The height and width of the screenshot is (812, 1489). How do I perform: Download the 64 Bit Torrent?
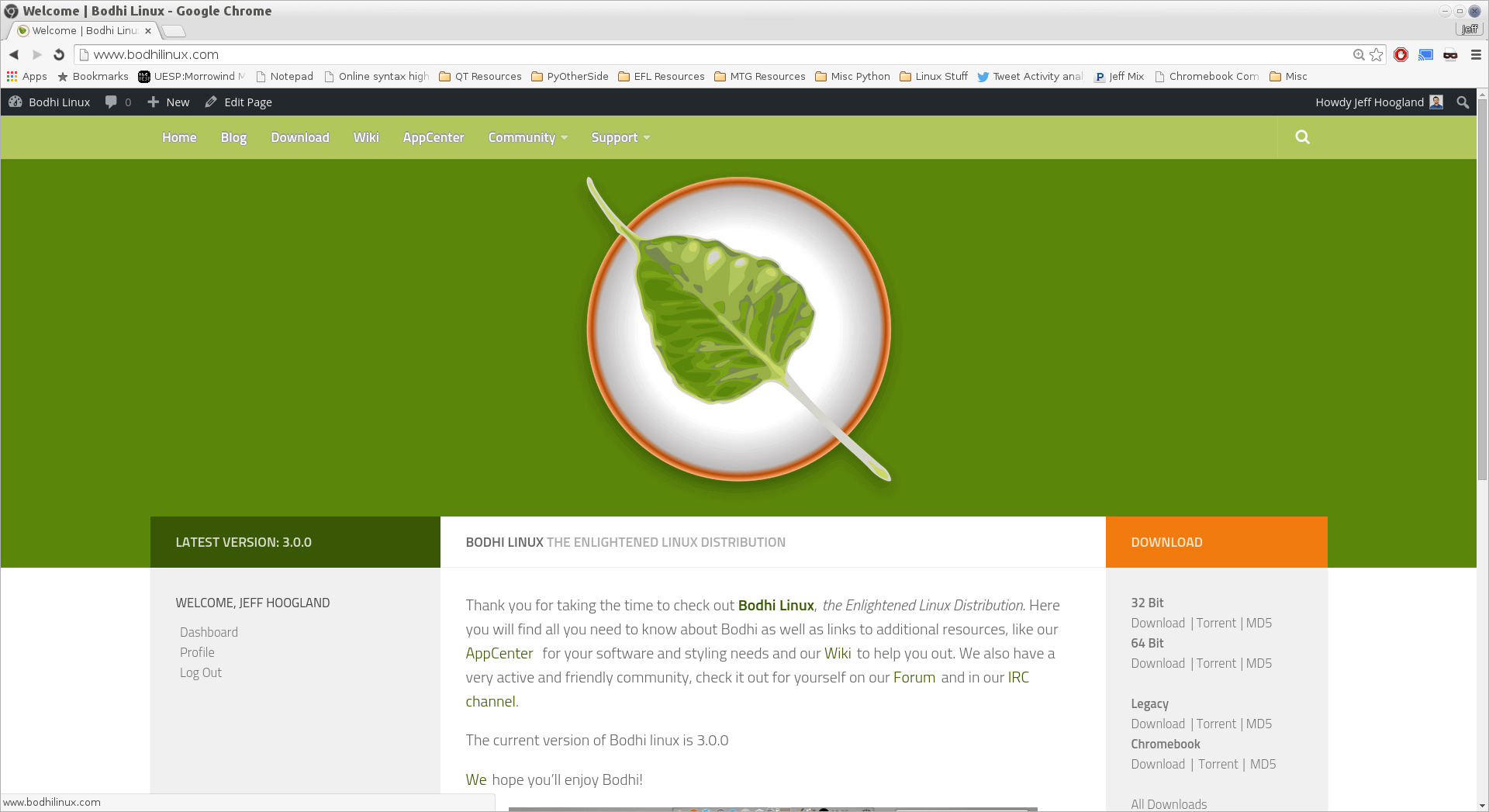(x=1215, y=663)
